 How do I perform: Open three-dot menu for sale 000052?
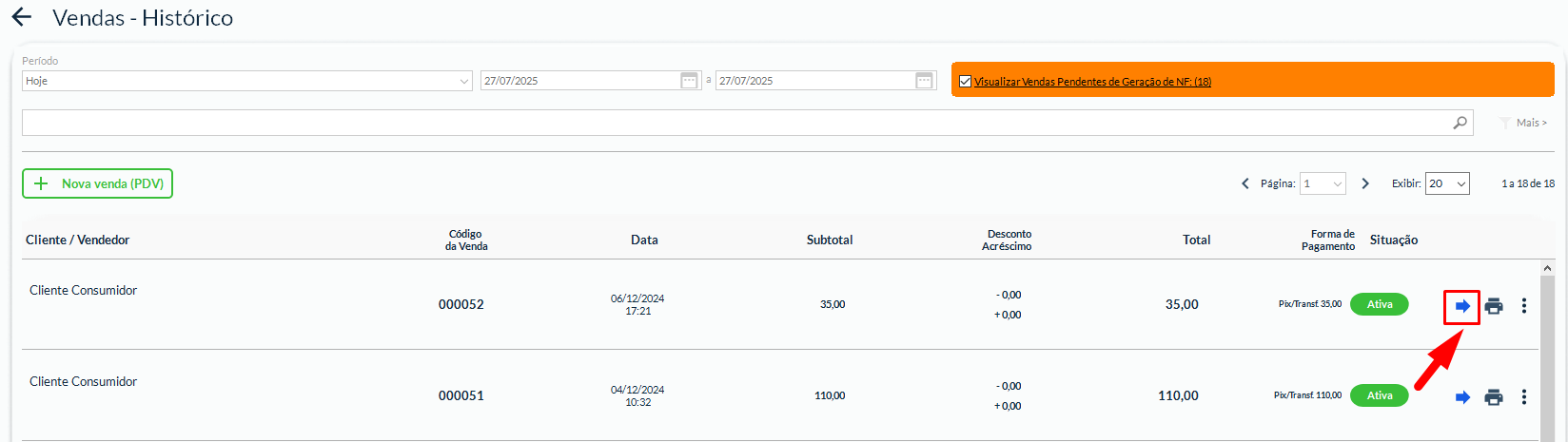coord(1524,306)
